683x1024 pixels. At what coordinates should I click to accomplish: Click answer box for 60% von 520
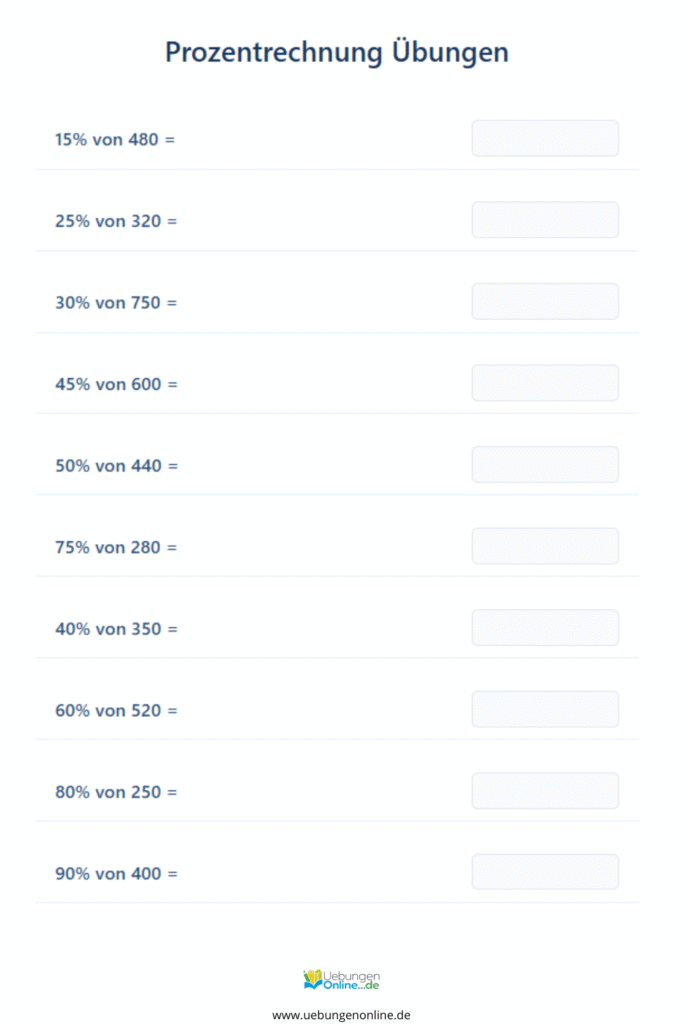pos(545,710)
